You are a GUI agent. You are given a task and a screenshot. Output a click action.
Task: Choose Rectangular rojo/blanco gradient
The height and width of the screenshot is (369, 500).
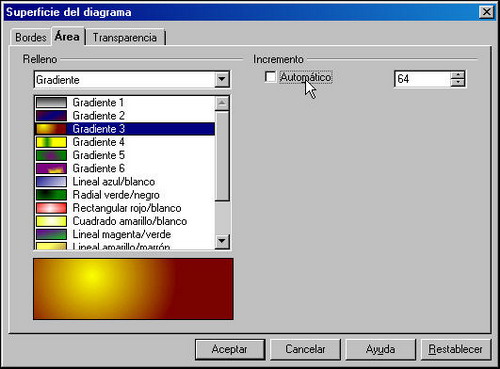click(x=125, y=208)
